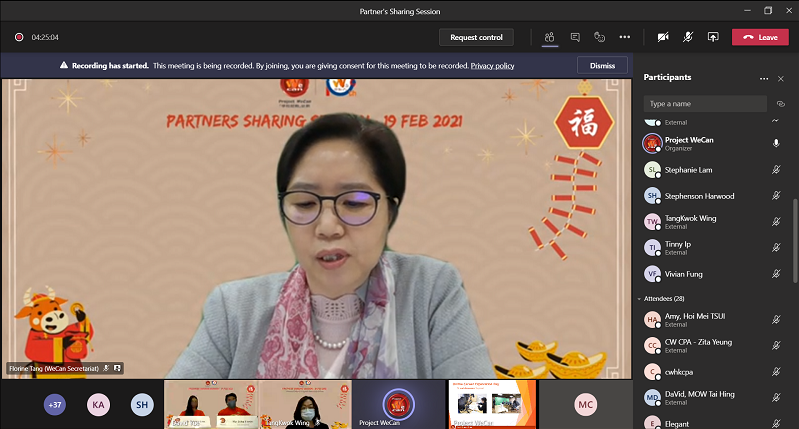
Task: Click the Share content icon
Action: click(x=713, y=37)
